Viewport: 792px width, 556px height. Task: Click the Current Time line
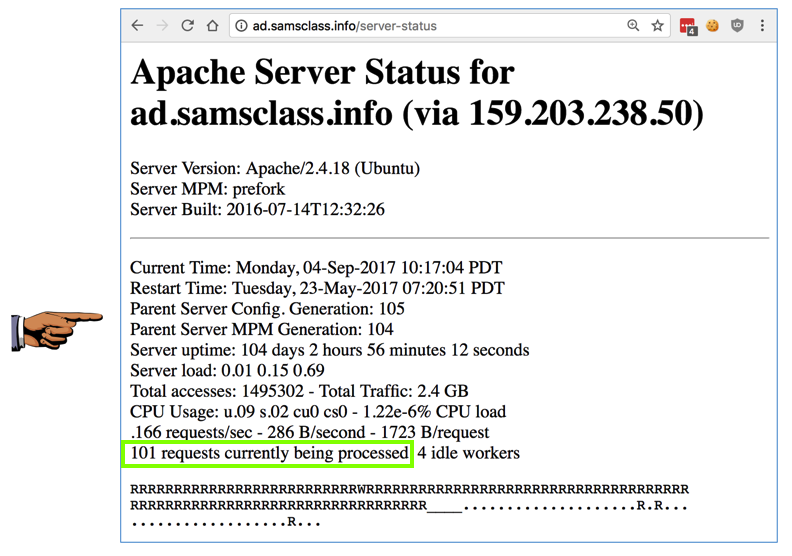click(x=316, y=268)
